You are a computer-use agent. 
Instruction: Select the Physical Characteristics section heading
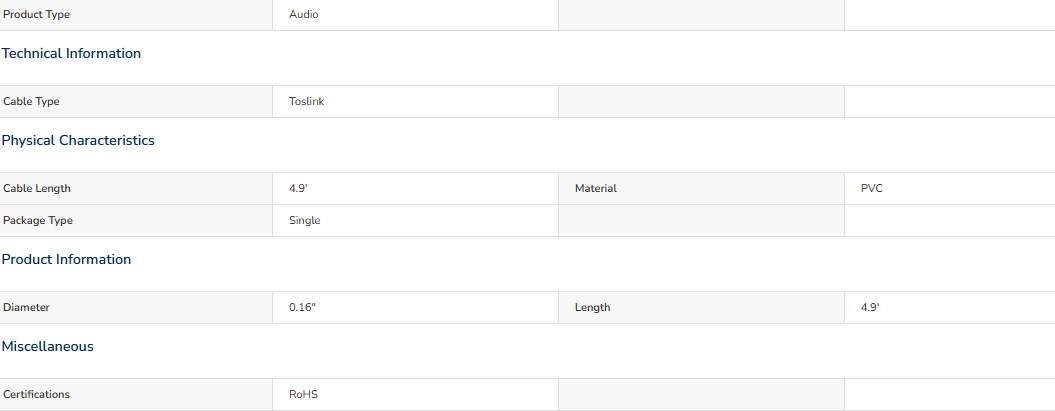click(78, 140)
